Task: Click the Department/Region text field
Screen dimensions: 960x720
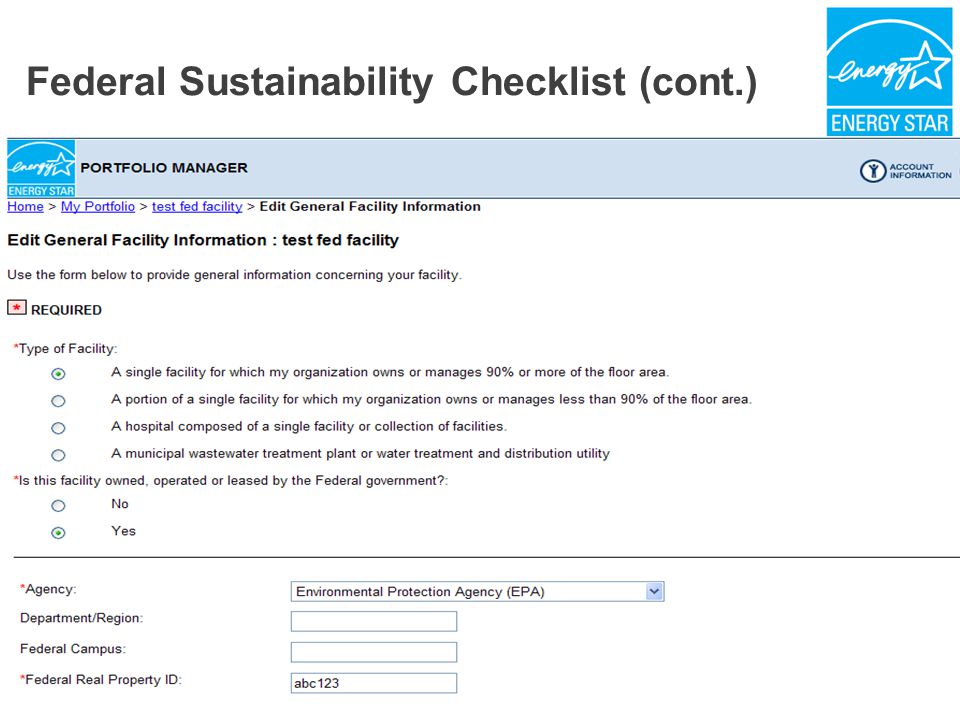Action: click(x=373, y=621)
